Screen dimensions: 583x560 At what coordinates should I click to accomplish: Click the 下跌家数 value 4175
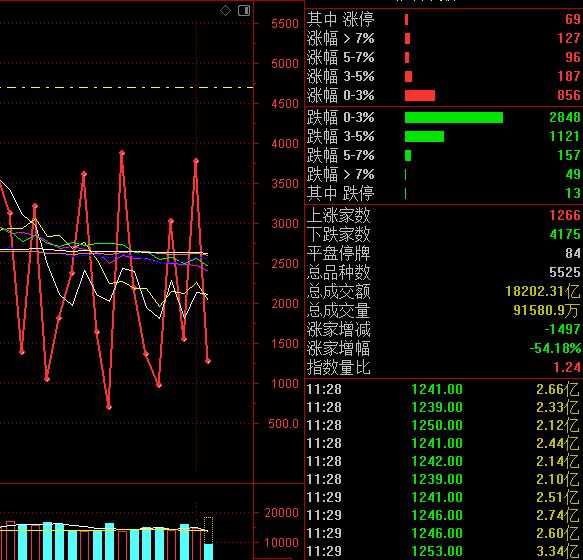click(x=564, y=234)
